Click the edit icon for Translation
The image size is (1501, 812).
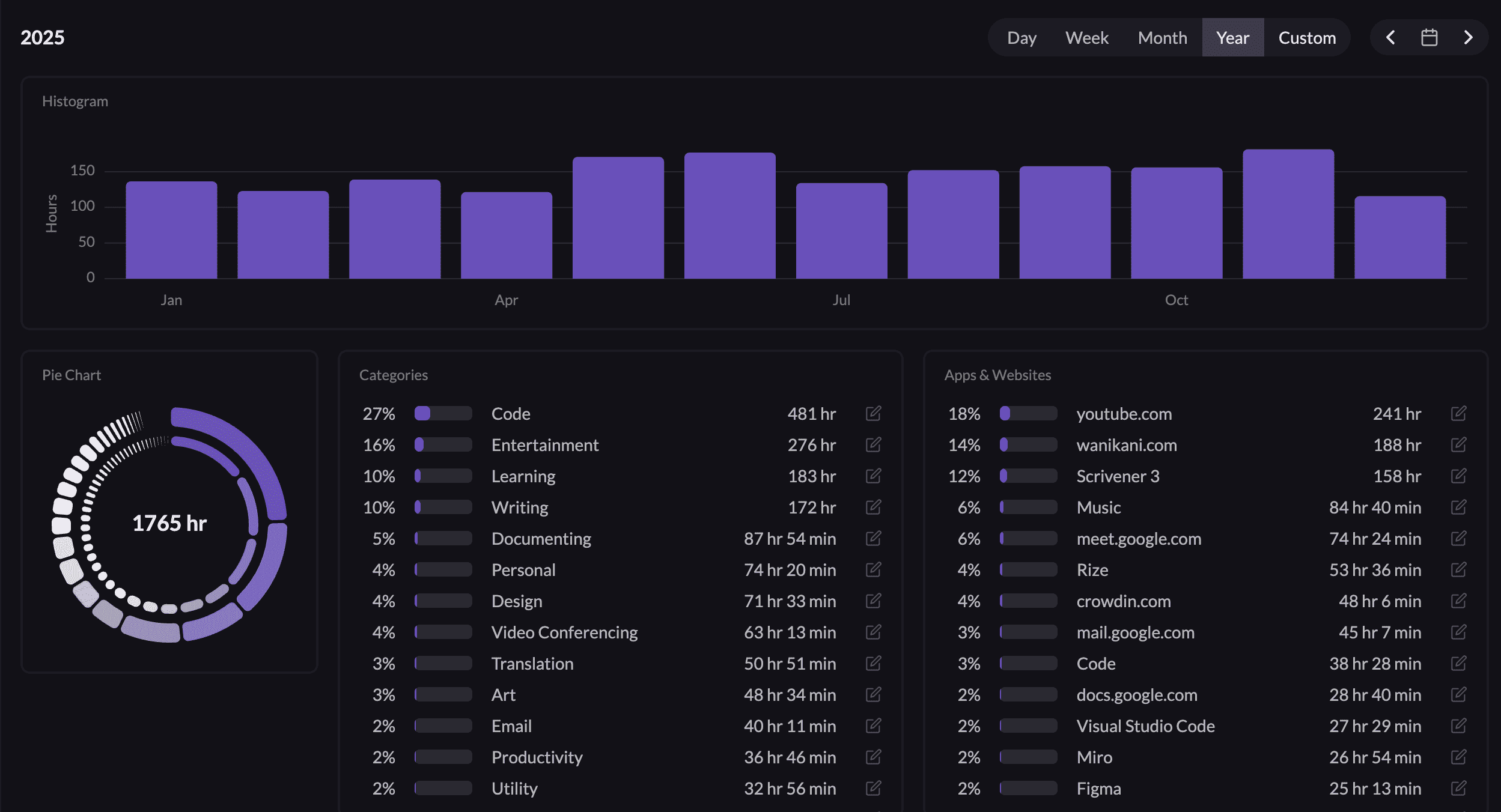click(x=874, y=663)
